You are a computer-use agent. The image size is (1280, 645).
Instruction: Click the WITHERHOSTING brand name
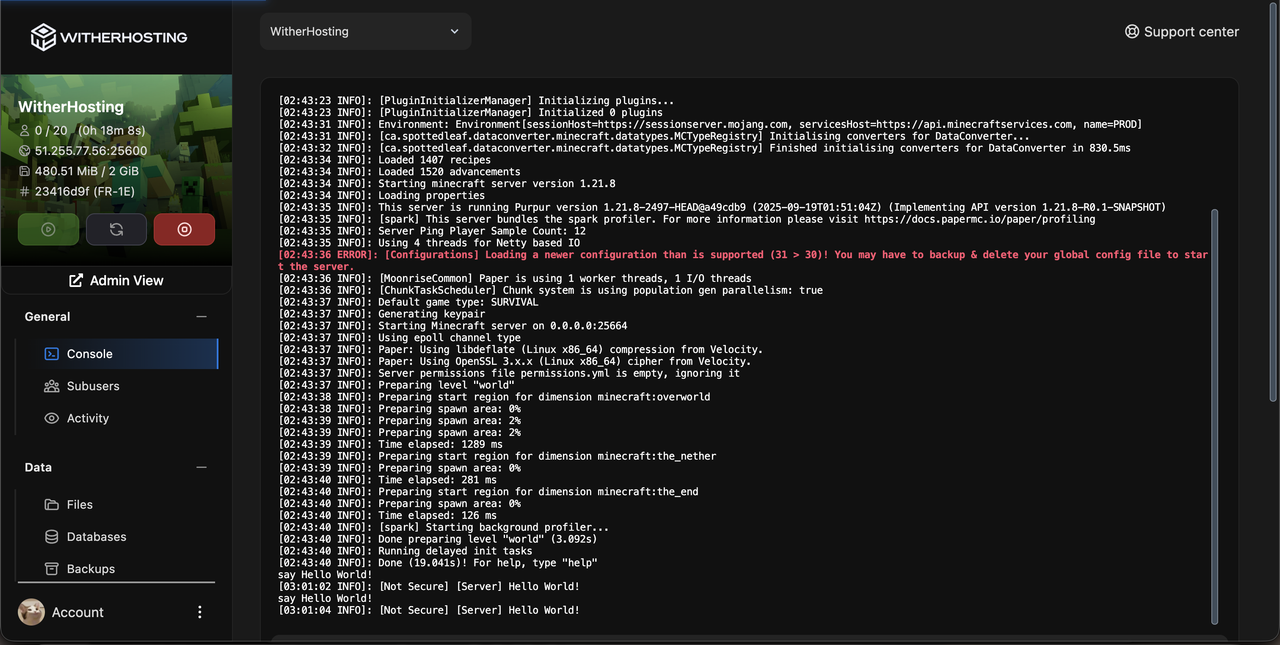click(124, 37)
